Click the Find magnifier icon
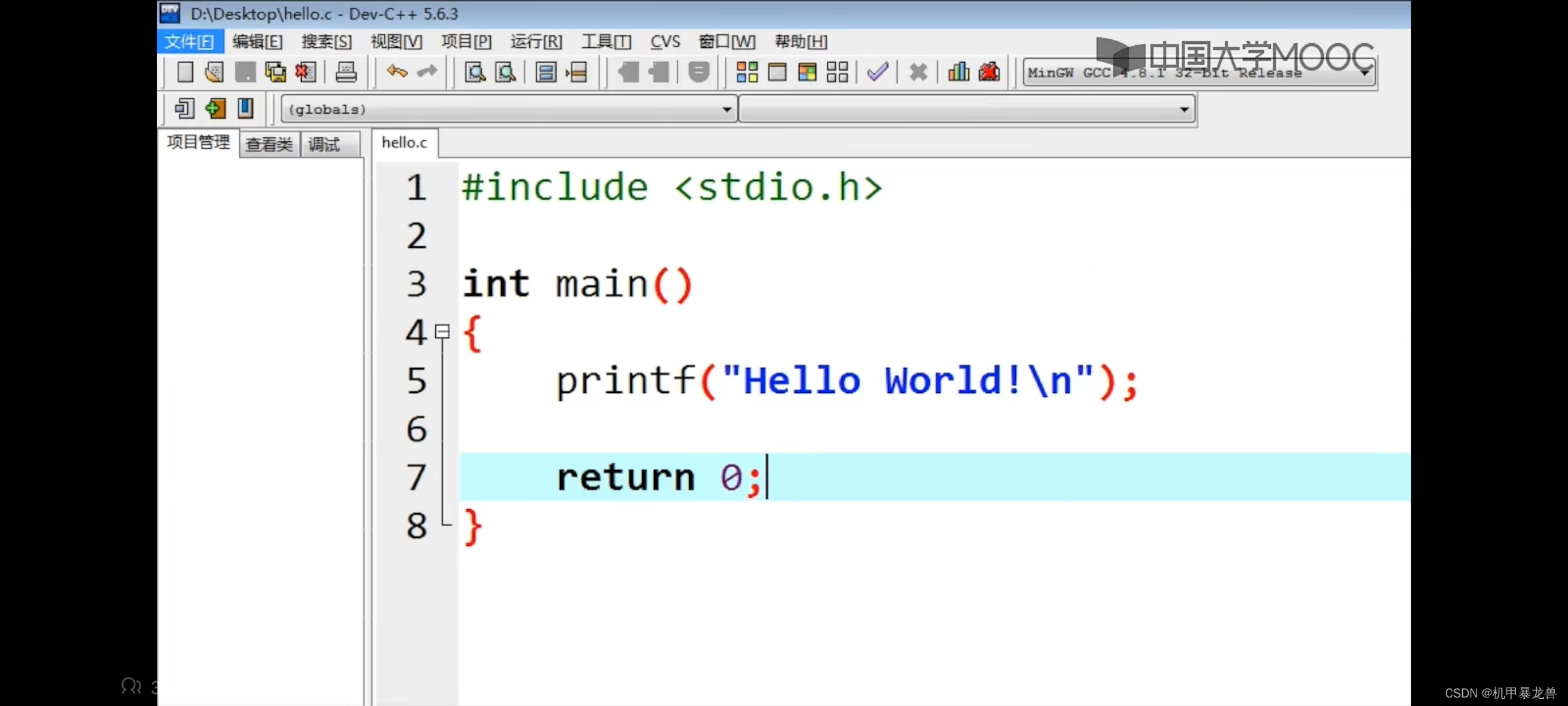Screen dimensions: 1568x706 pos(475,72)
